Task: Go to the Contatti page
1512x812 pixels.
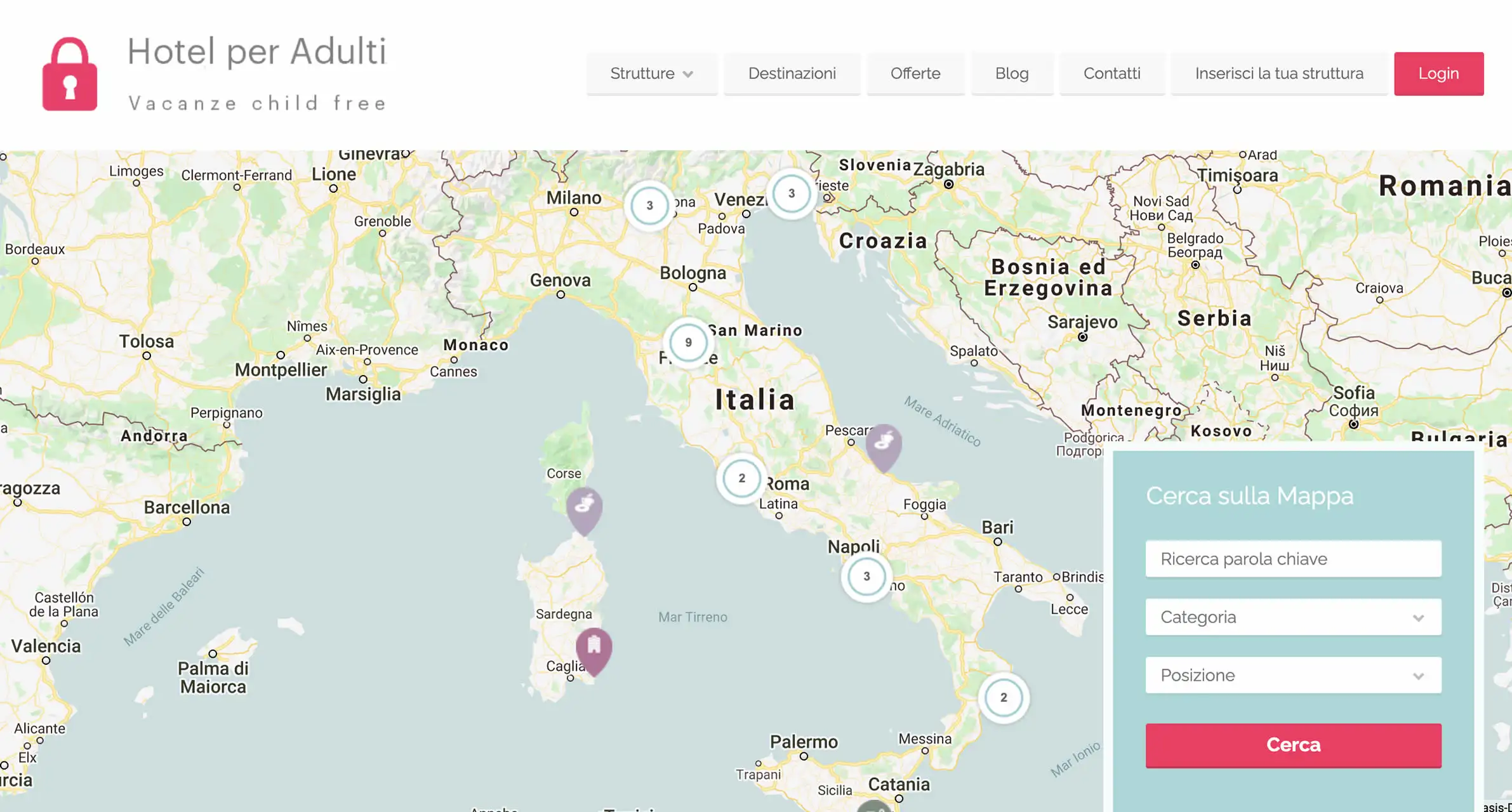Action: coord(1111,74)
